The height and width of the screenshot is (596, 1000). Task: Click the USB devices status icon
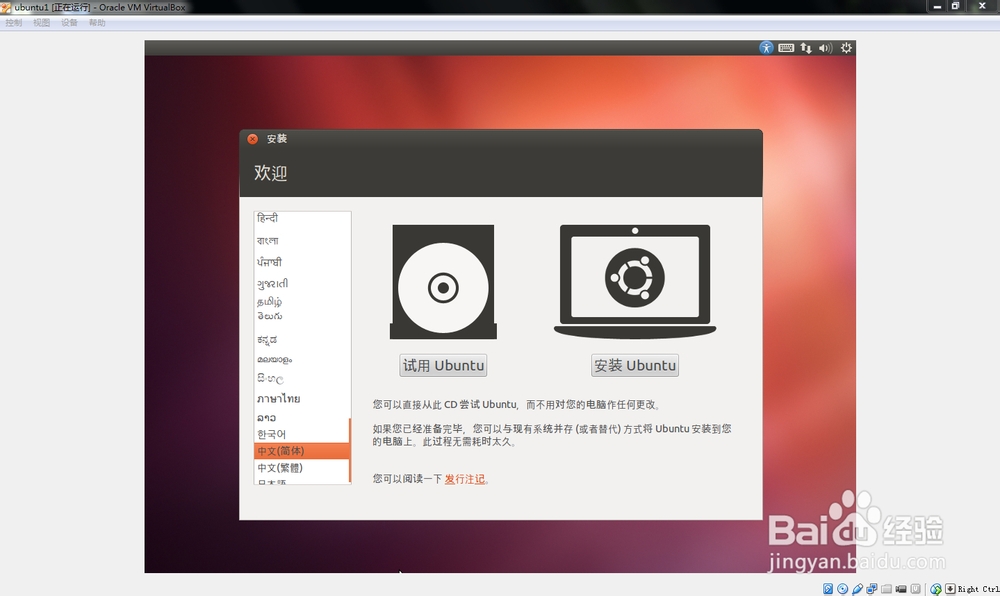[x=857, y=589]
